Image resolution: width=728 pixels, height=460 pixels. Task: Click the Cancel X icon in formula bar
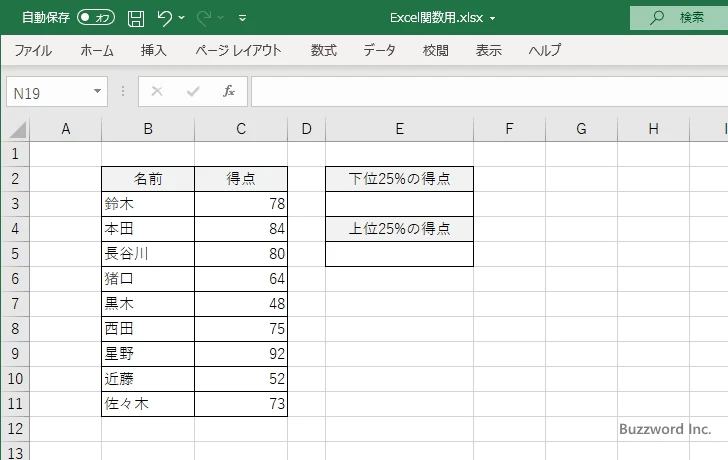click(x=157, y=91)
